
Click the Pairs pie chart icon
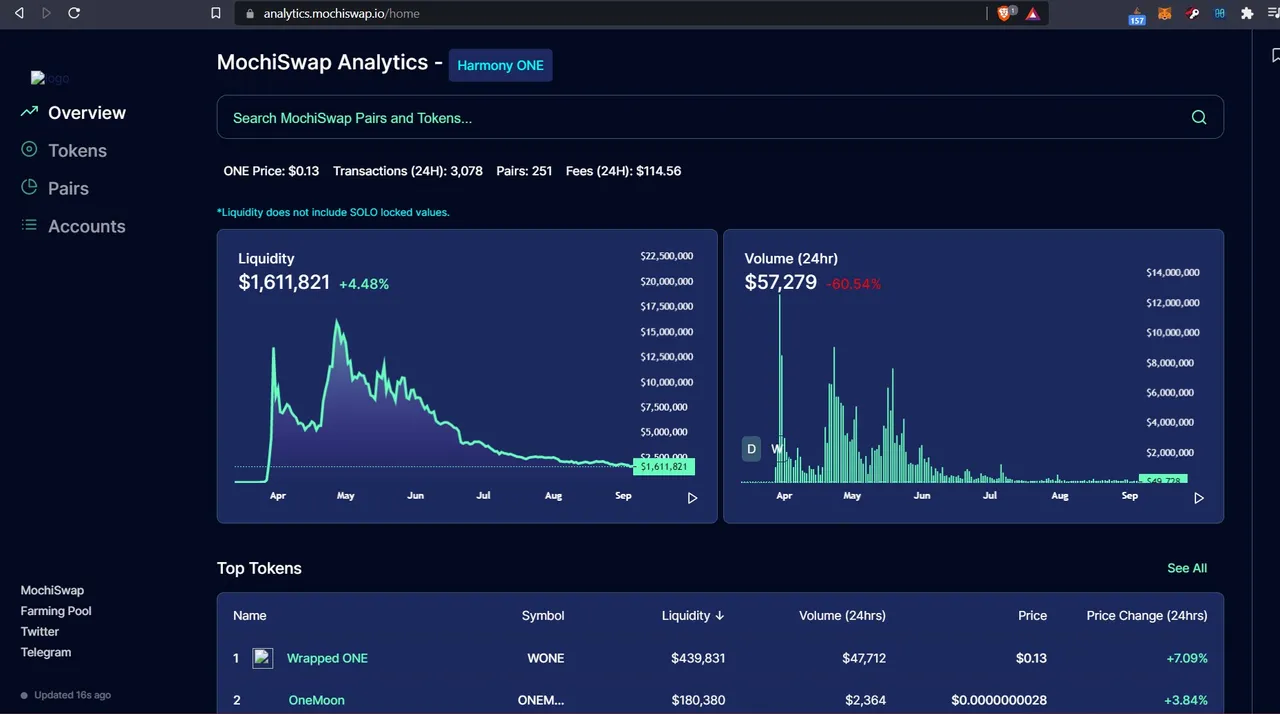coord(29,187)
